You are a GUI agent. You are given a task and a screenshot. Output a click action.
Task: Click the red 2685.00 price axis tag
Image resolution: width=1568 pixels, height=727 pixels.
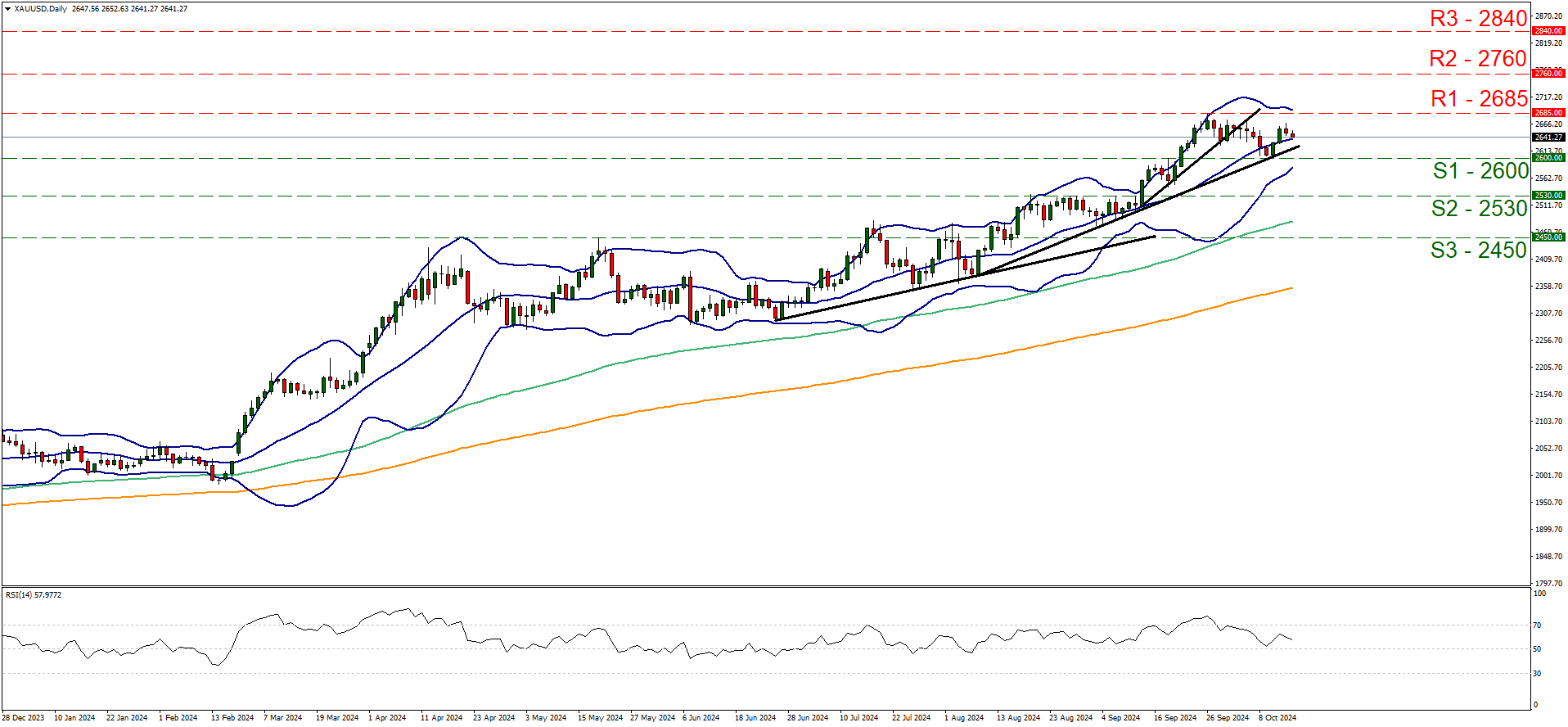point(1548,113)
